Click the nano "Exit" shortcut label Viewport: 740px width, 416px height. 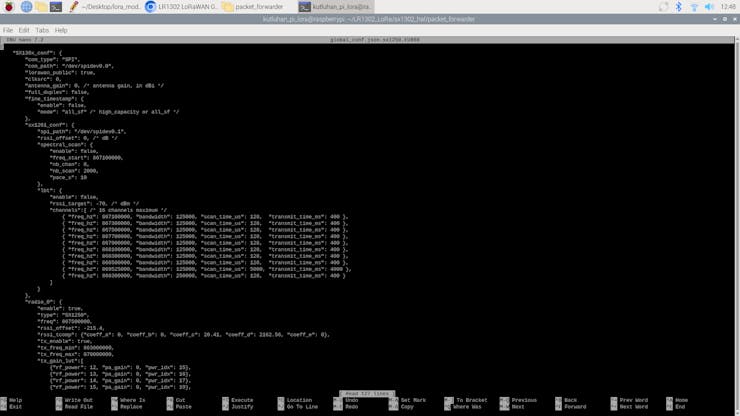coord(16,407)
